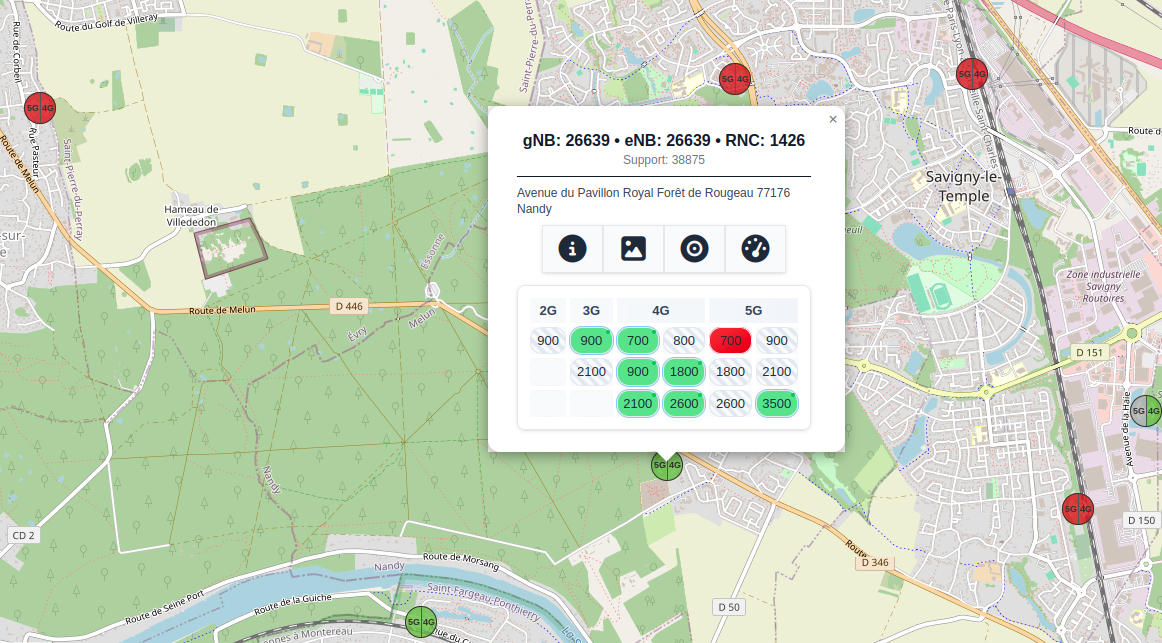Select the green 3G 900 frequency badge
The width and height of the screenshot is (1162, 643).
(x=591, y=341)
